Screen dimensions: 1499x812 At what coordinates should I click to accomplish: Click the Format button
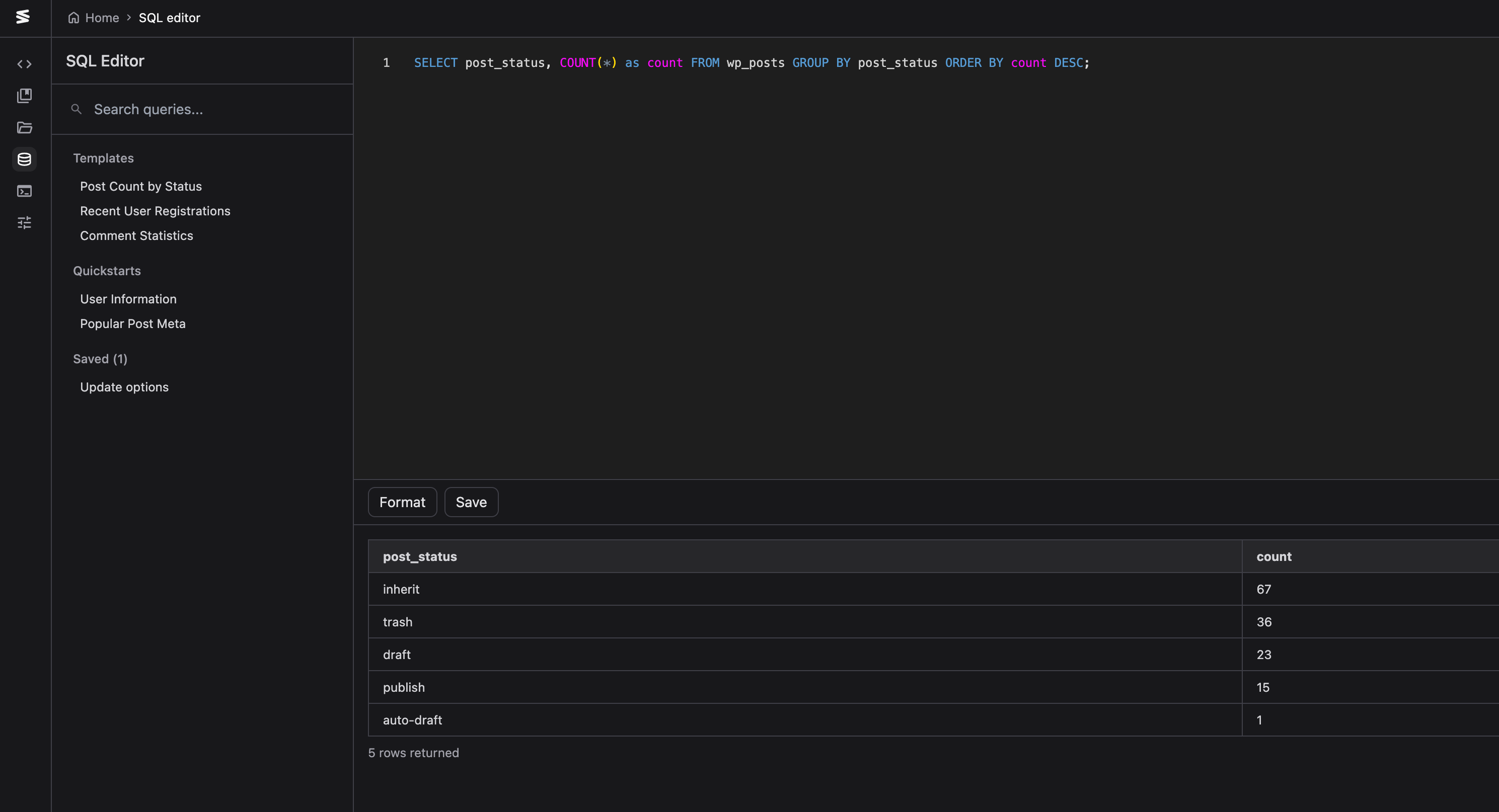[x=402, y=502]
